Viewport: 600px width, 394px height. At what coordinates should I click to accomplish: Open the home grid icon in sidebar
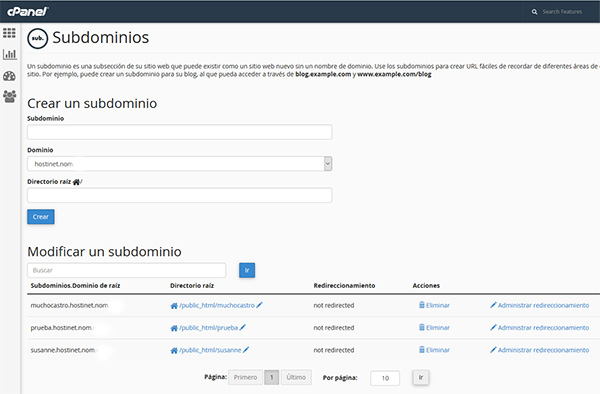(x=9, y=33)
